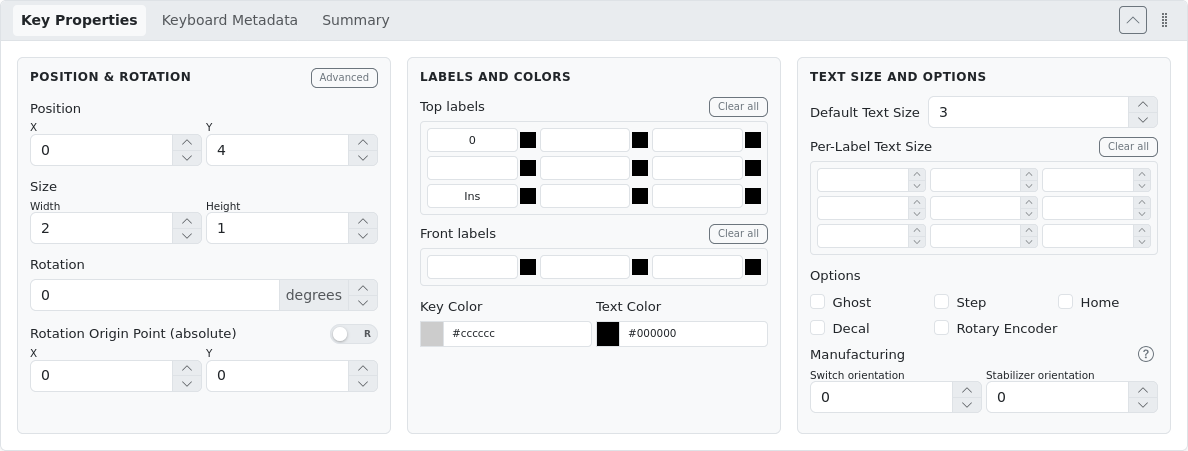Click the Advanced button in Position & Rotation
1188x451 pixels.
coord(344,78)
